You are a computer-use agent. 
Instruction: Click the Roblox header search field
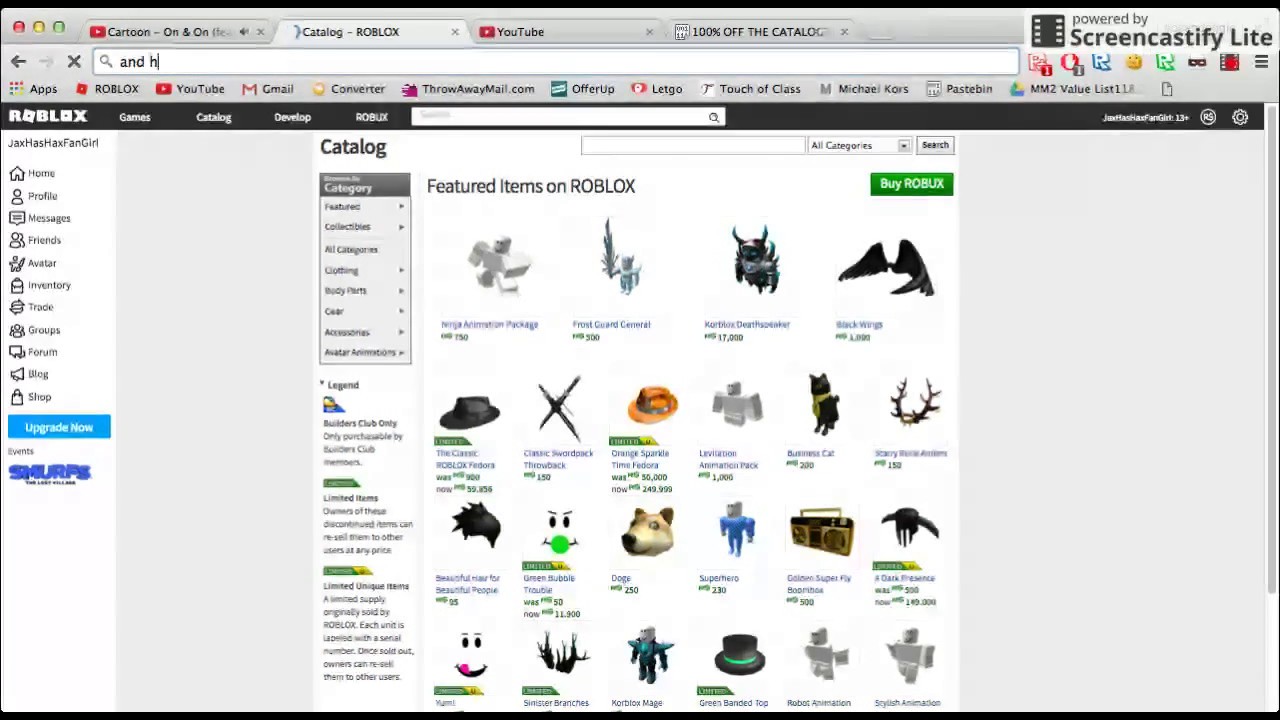point(560,117)
